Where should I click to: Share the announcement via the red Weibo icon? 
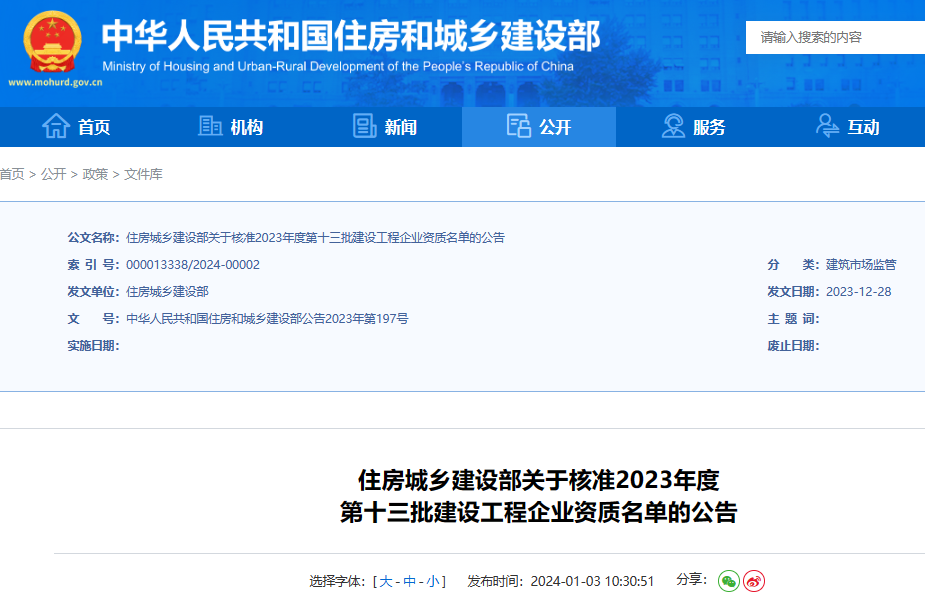click(x=756, y=580)
